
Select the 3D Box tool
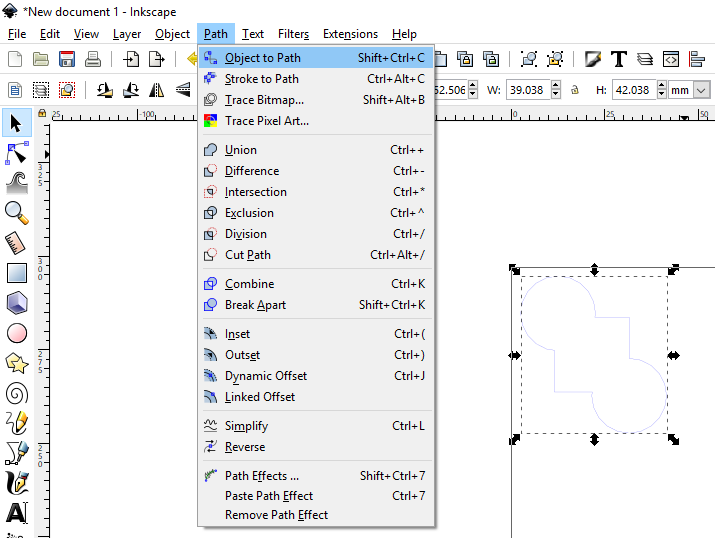tap(16, 303)
